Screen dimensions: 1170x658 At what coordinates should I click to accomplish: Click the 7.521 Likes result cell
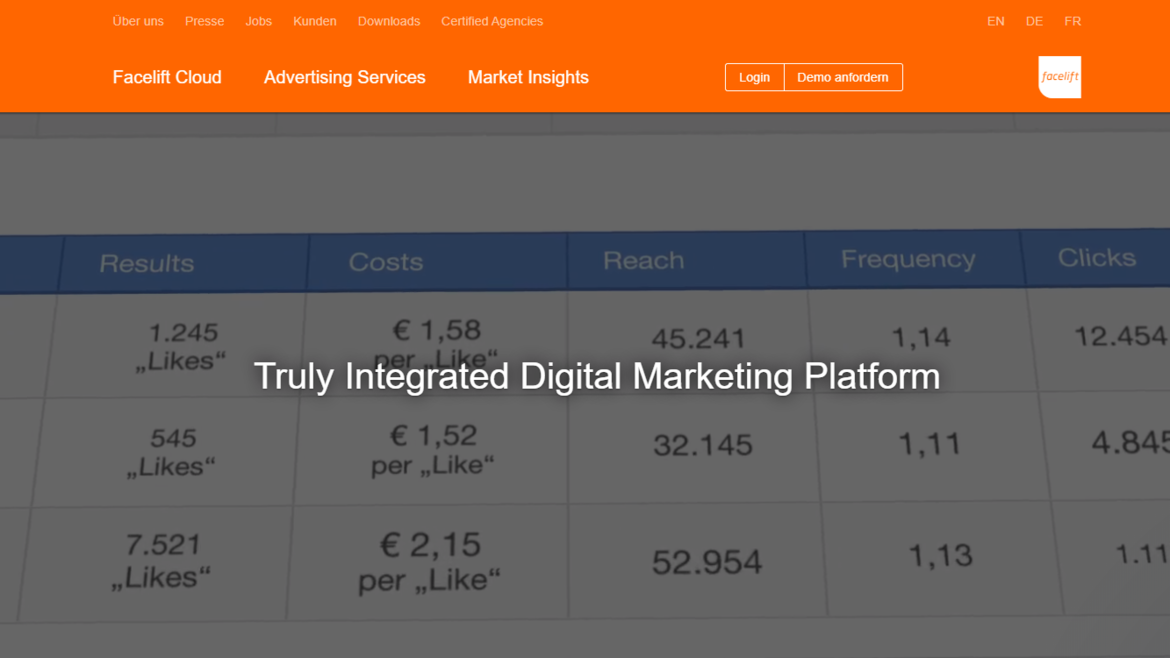point(161,560)
